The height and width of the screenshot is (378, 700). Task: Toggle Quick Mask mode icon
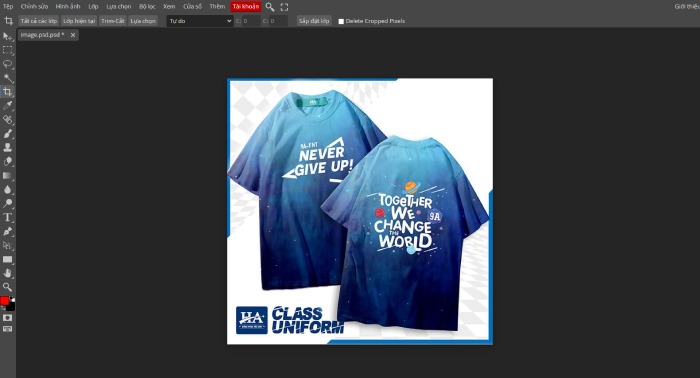pos(8,318)
